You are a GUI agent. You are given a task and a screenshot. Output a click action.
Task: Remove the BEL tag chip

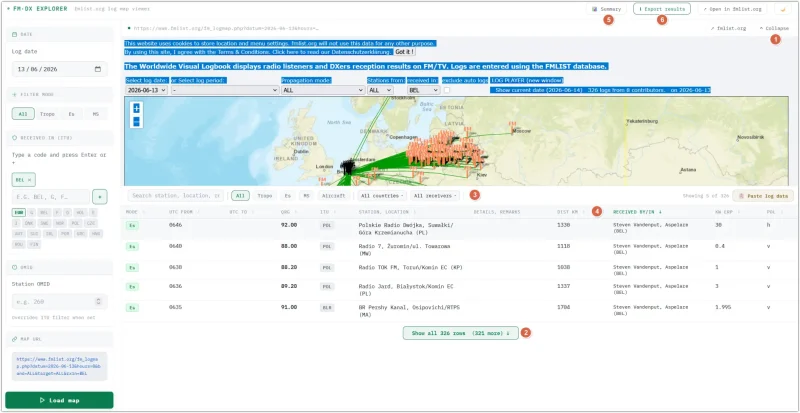pos(30,180)
